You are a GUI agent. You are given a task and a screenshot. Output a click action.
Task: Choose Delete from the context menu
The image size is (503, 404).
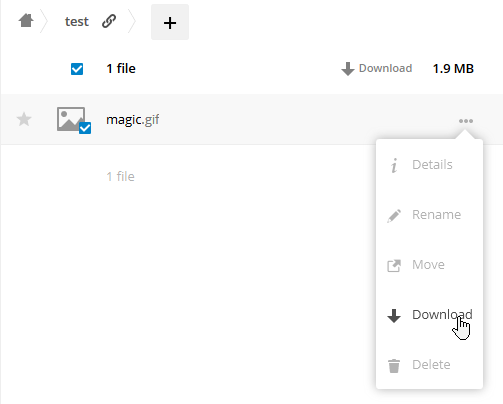pos(429,365)
